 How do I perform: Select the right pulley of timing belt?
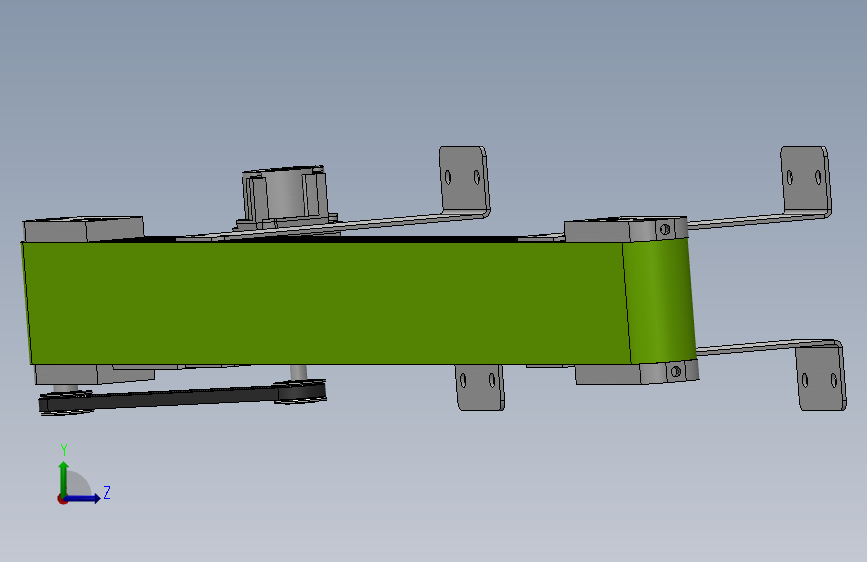300,391
